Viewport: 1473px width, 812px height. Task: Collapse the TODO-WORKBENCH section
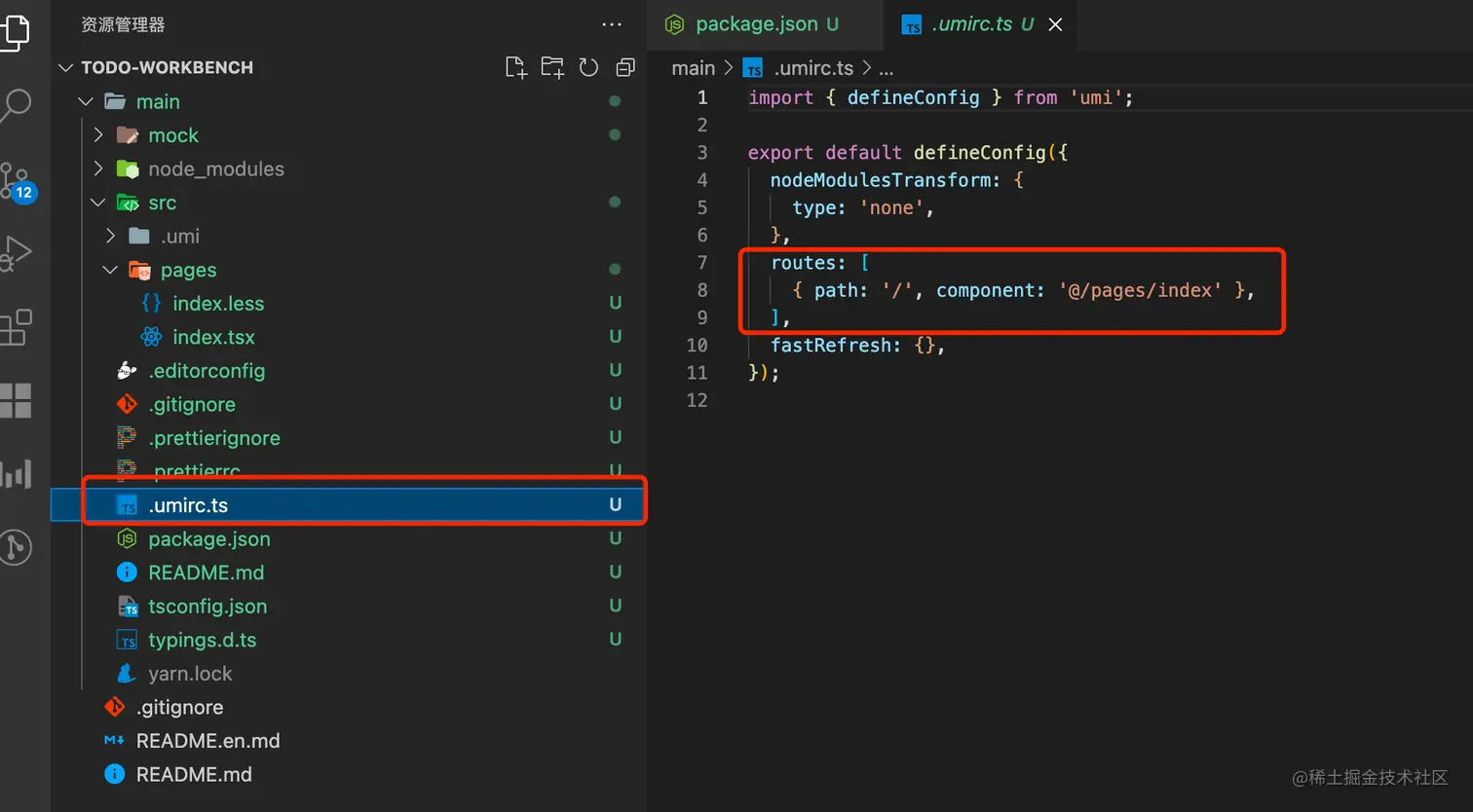point(65,67)
